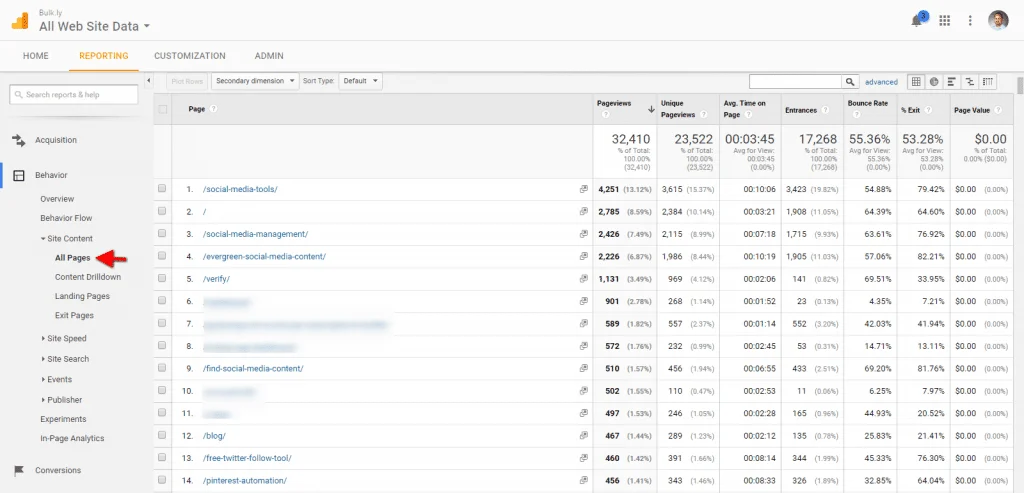Open the /evergreen-social-media-content/ page link

coord(264,257)
